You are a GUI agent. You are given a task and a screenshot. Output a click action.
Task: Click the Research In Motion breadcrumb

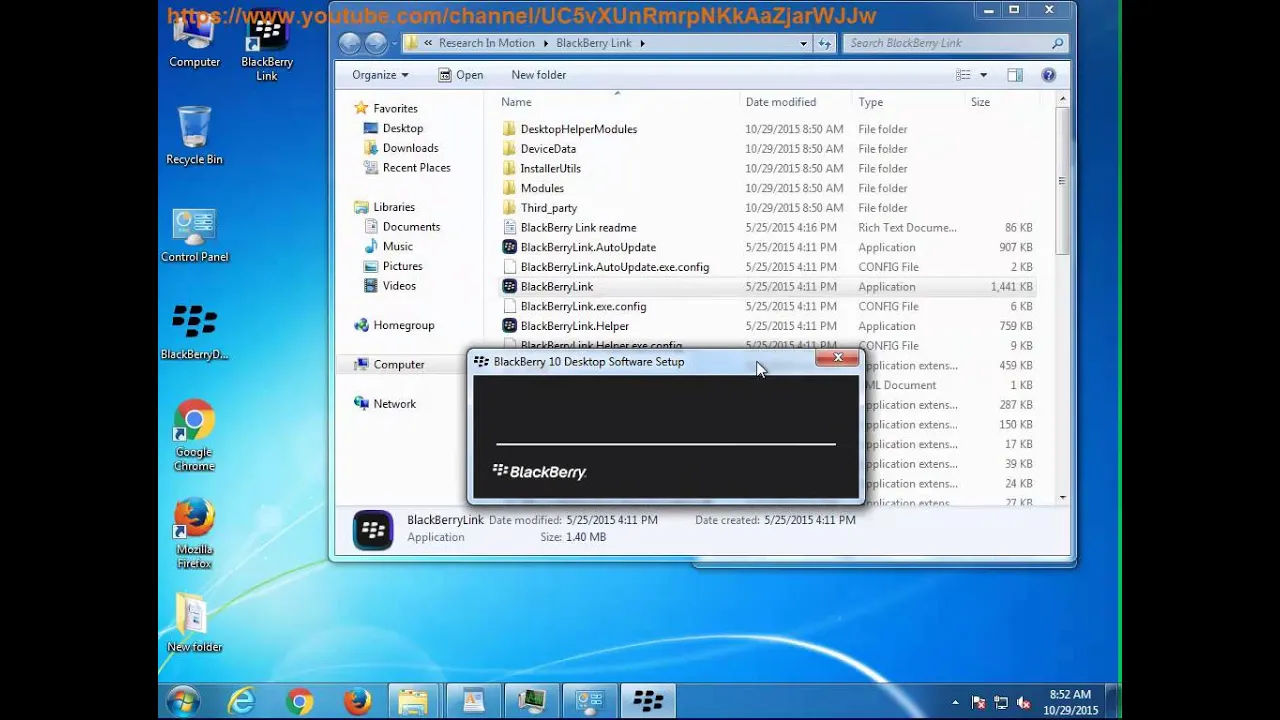click(x=487, y=43)
